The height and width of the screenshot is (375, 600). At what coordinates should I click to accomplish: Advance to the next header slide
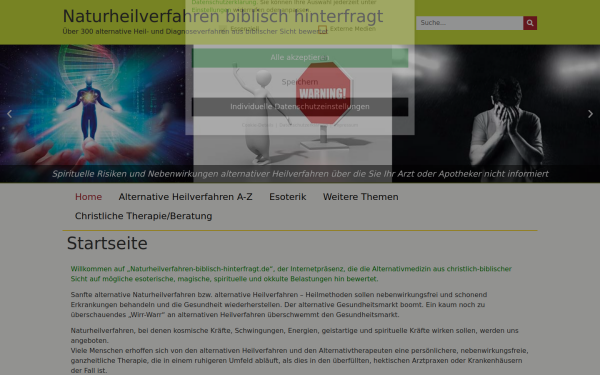coord(590,114)
